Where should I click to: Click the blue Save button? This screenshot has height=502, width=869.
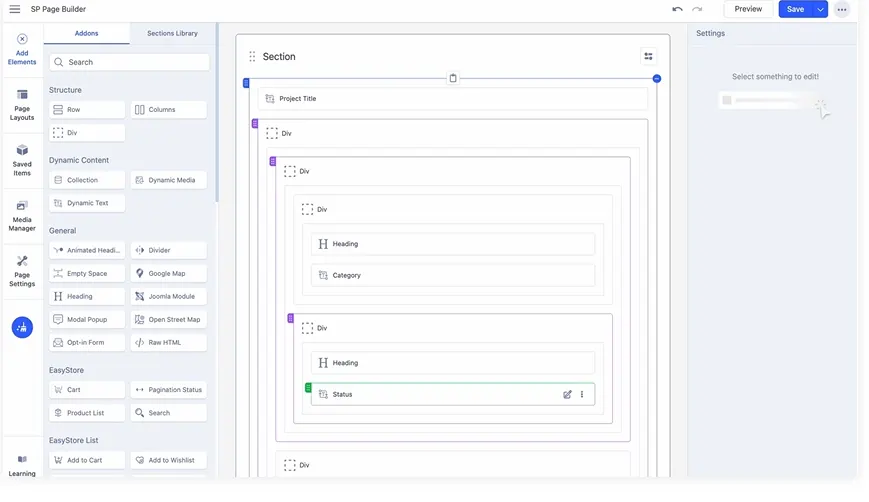tap(795, 9)
